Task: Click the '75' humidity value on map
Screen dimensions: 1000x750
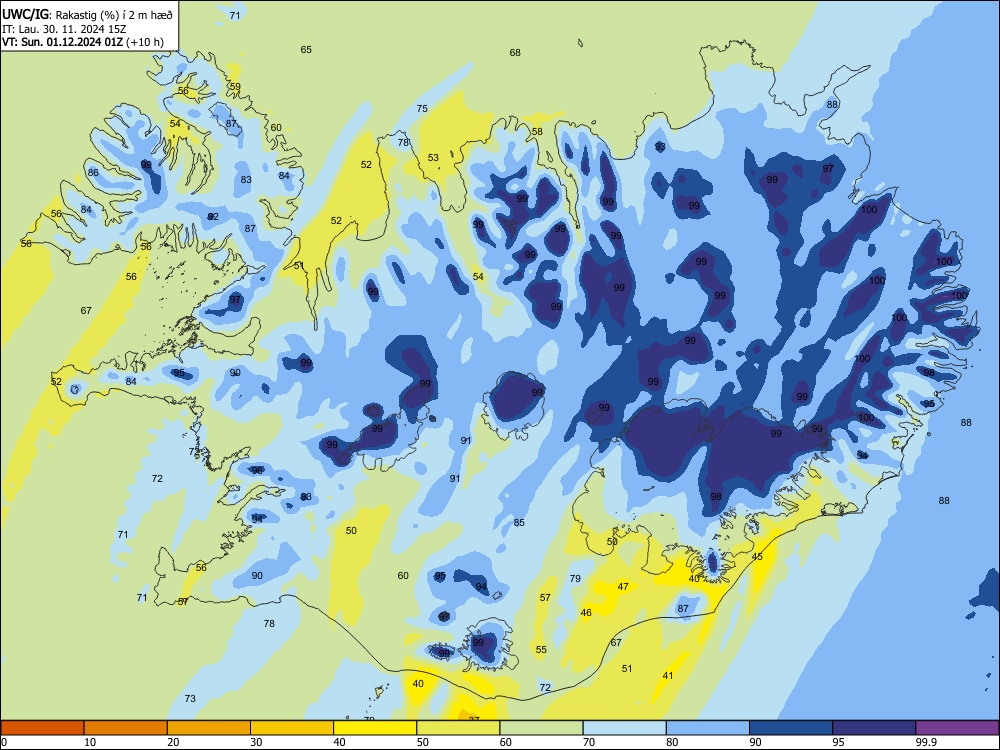Action: 422,109
